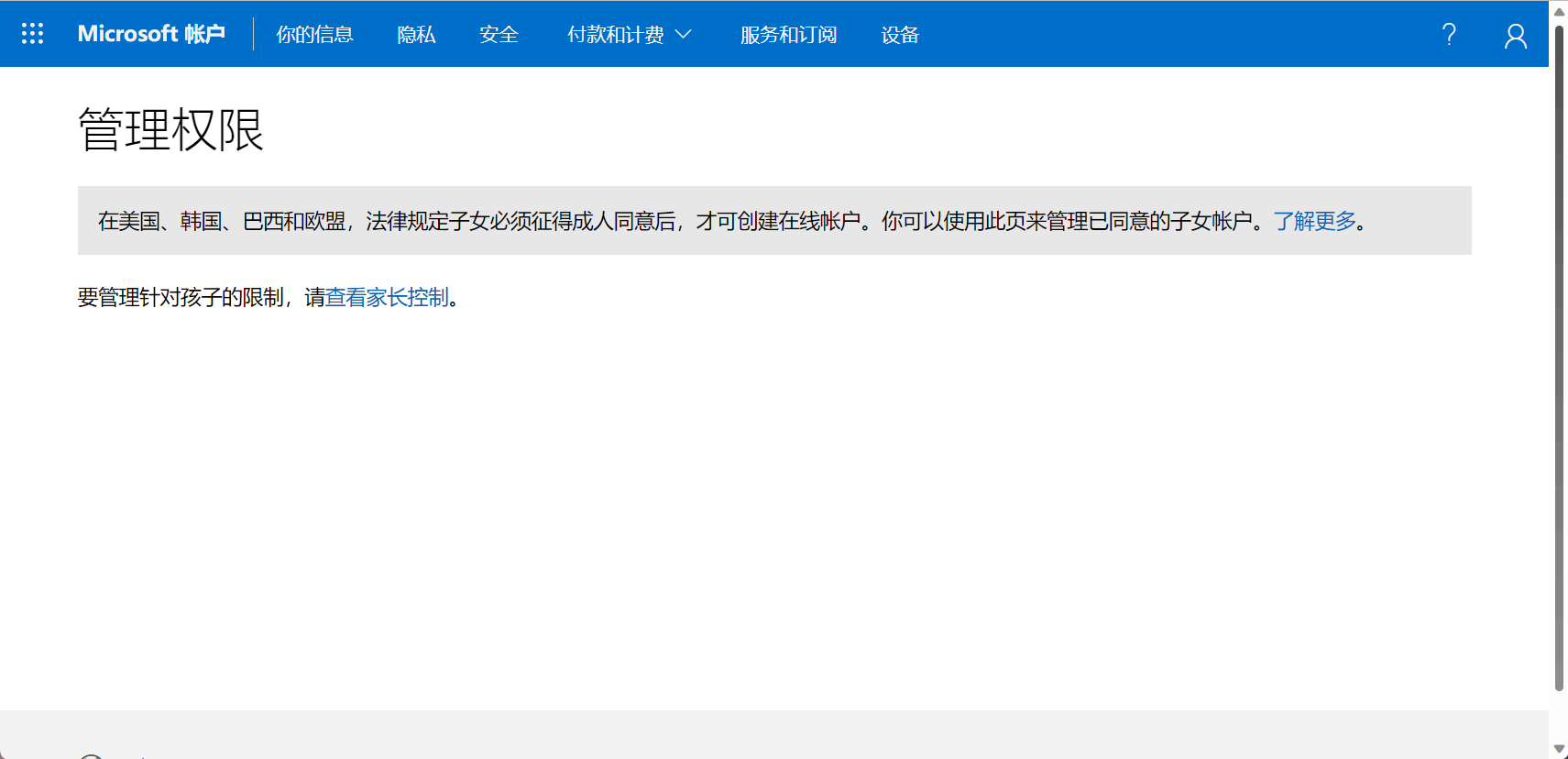This screenshot has height=759, width=1568.
Task: Click the vertical scrollbar thumb
Action: [x=1559, y=358]
